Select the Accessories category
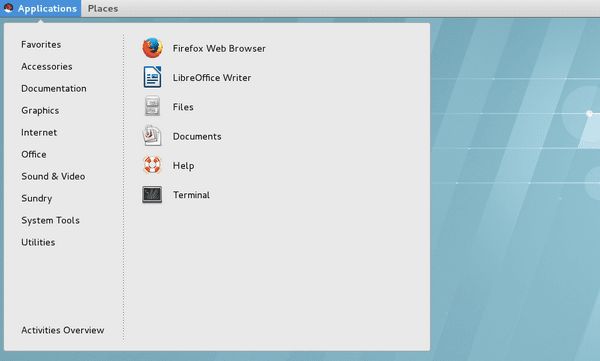Viewport: 600px width, 361px height. coord(47,67)
